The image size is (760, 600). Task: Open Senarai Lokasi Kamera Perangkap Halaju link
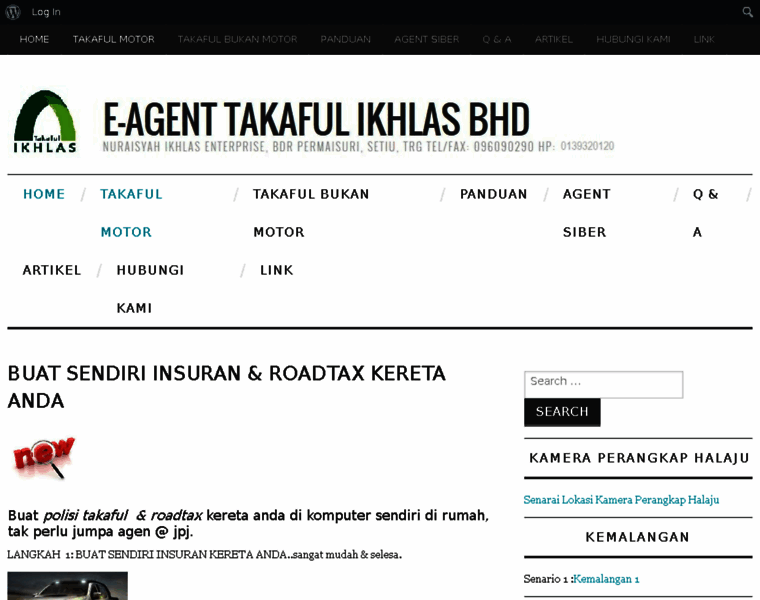(621, 500)
